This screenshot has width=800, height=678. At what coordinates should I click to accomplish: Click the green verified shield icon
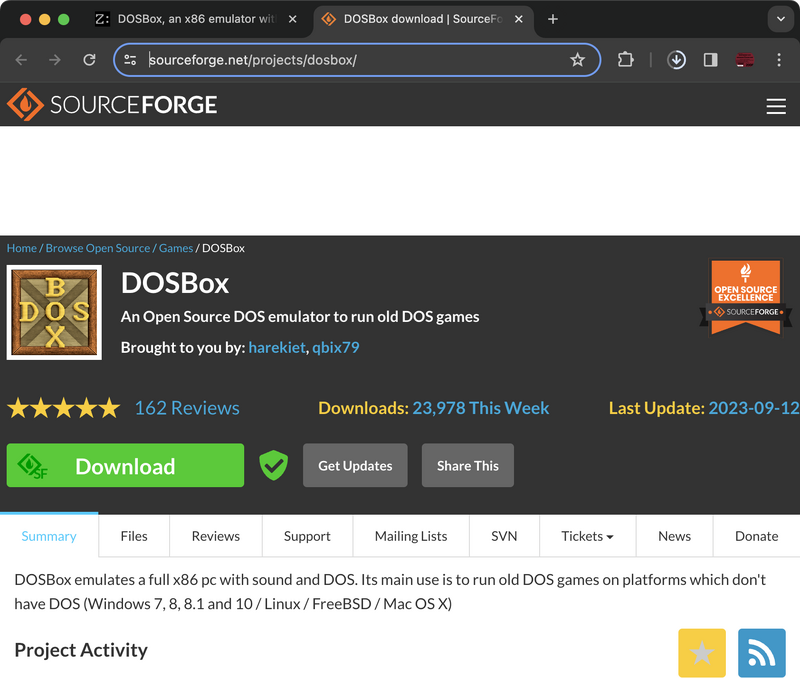tap(273, 465)
